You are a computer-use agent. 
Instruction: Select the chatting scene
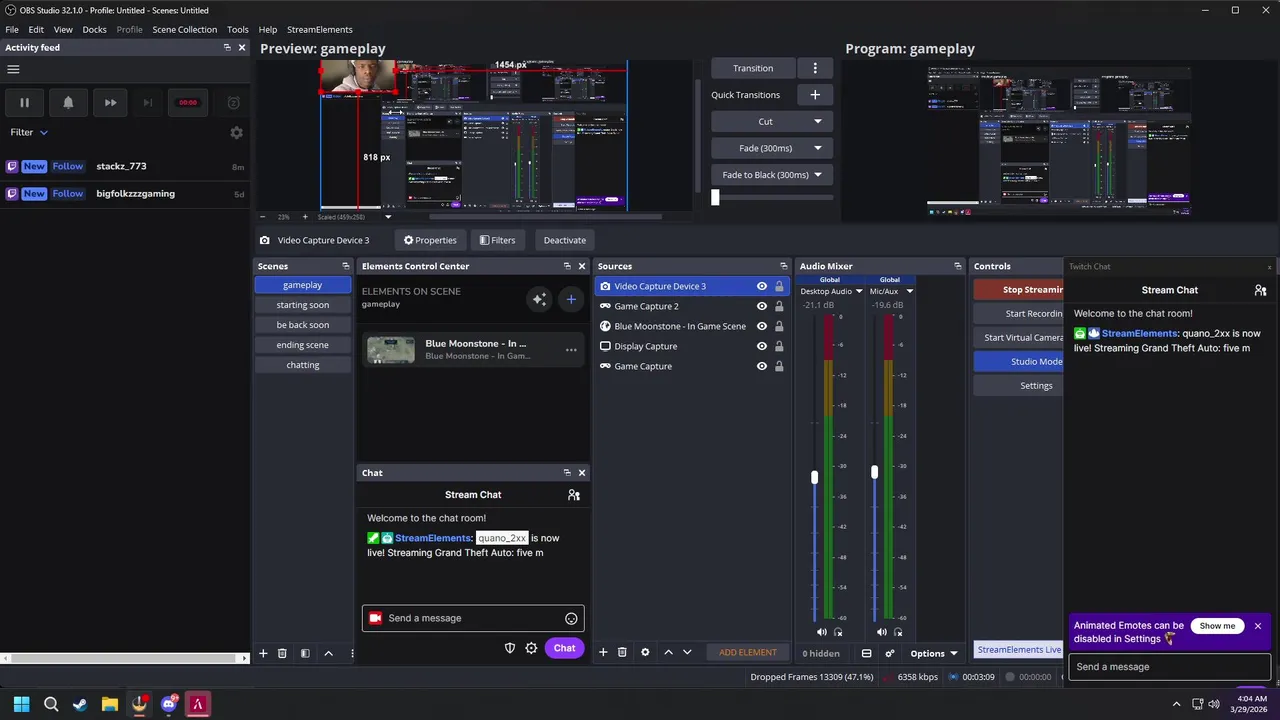303,365
